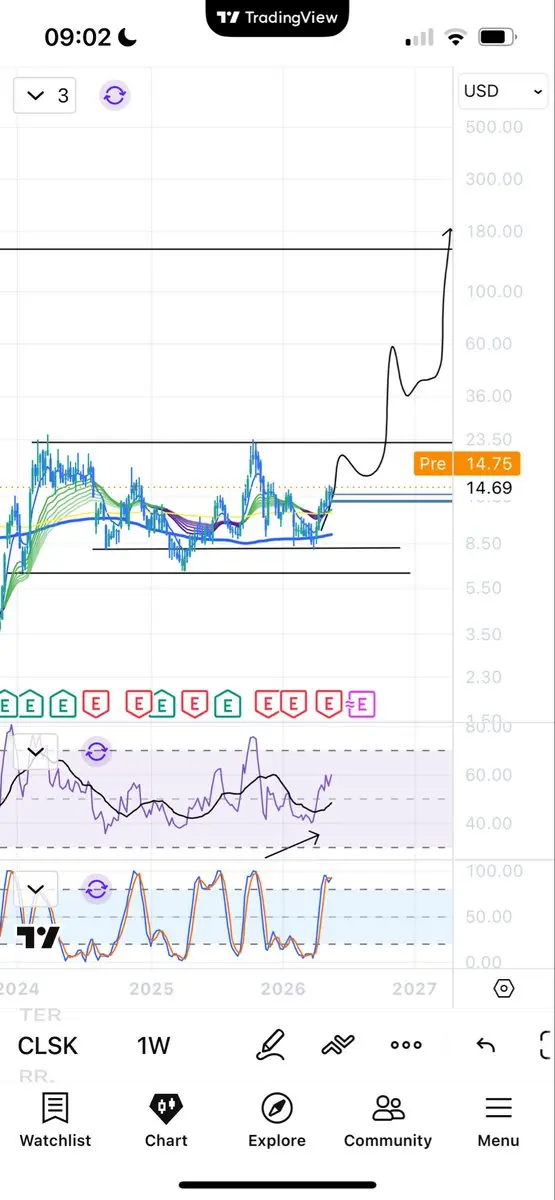Tap the purple E earnings marker

(x=361, y=704)
